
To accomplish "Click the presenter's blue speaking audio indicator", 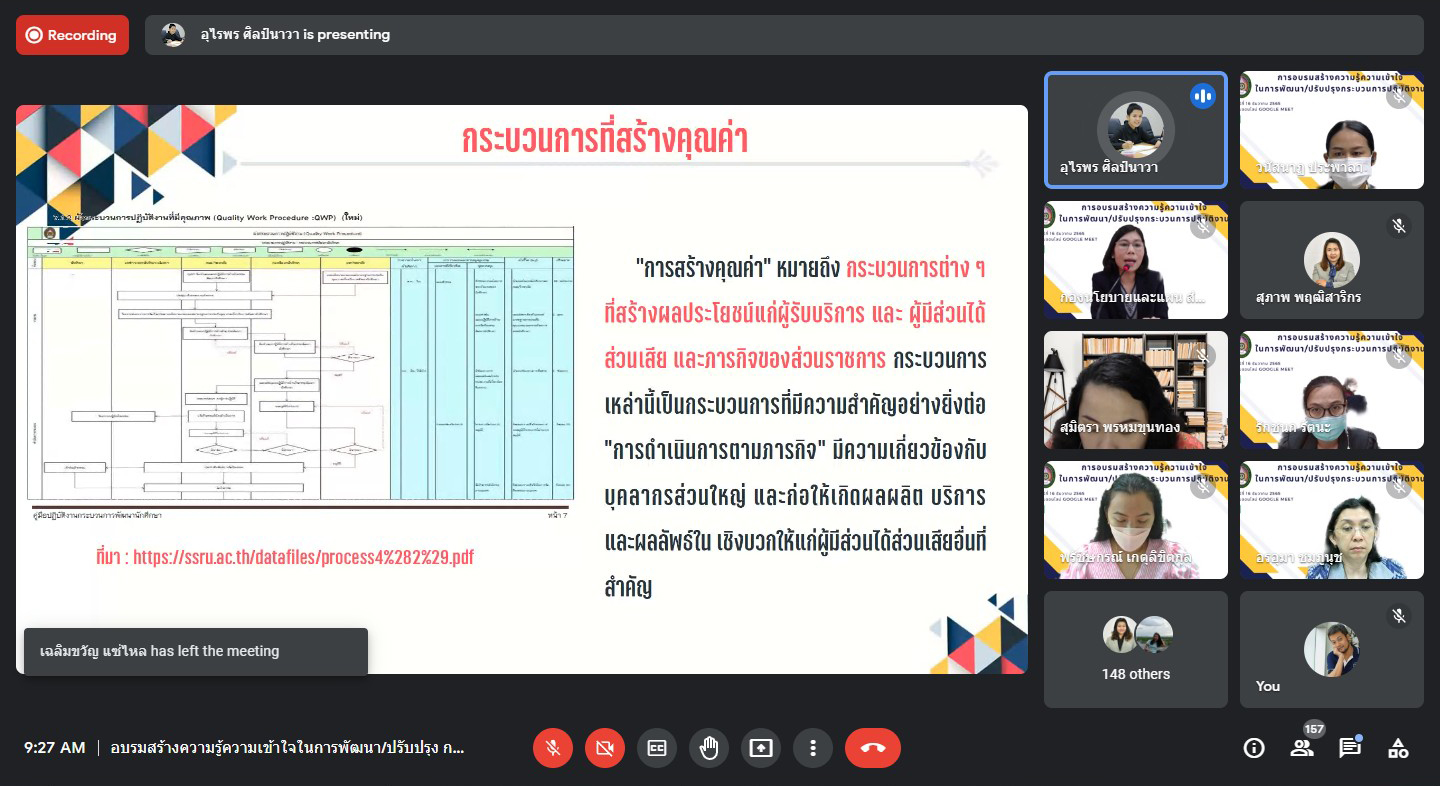I will click(1202, 96).
